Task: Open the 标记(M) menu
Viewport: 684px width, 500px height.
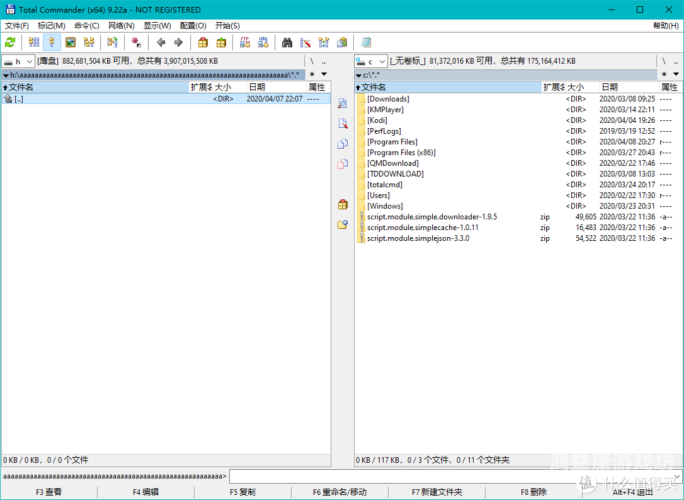Action: (x=51, y=26)
